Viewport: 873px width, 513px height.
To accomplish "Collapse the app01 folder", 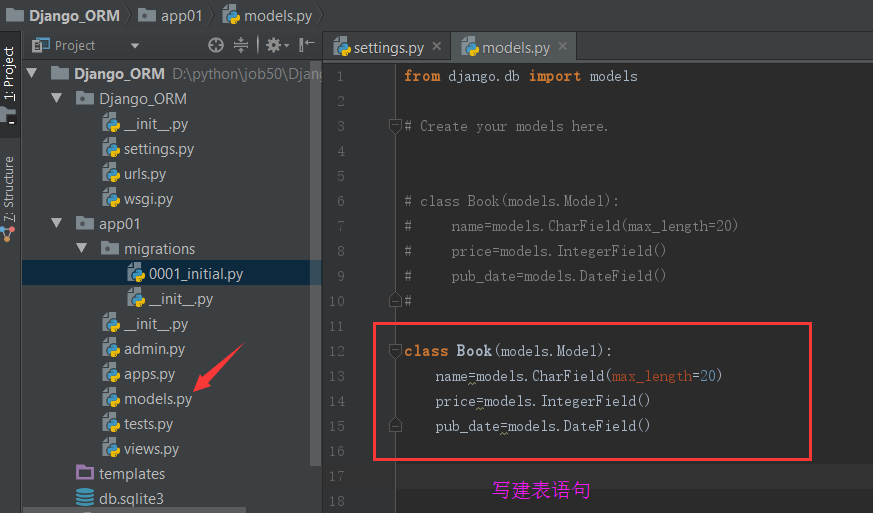I will pyautogui.click(x=57, y=223).
